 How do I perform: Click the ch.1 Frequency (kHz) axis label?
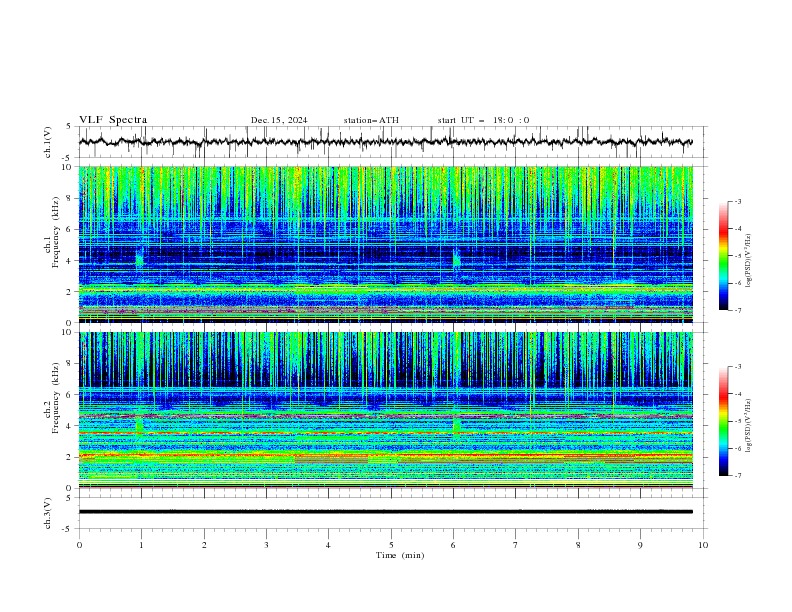pyautogui.click(x=52, y=233)
